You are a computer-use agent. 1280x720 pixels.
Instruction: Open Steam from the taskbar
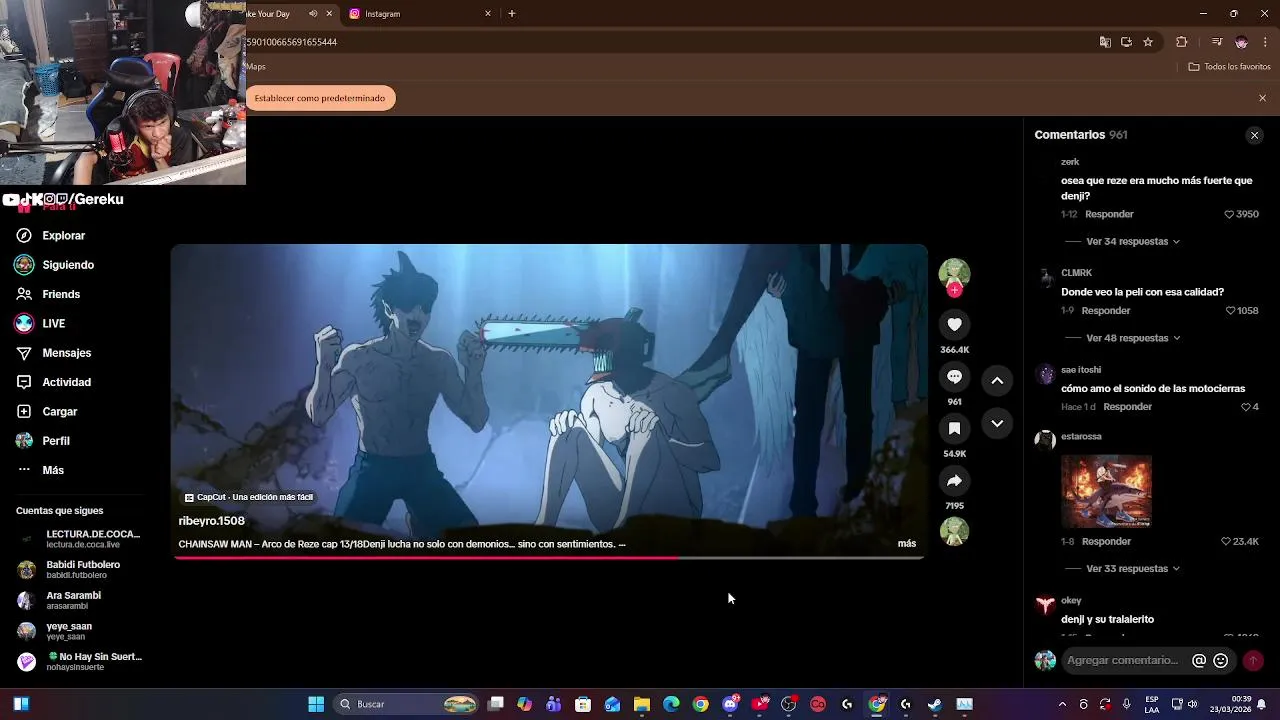coord(935,704)
